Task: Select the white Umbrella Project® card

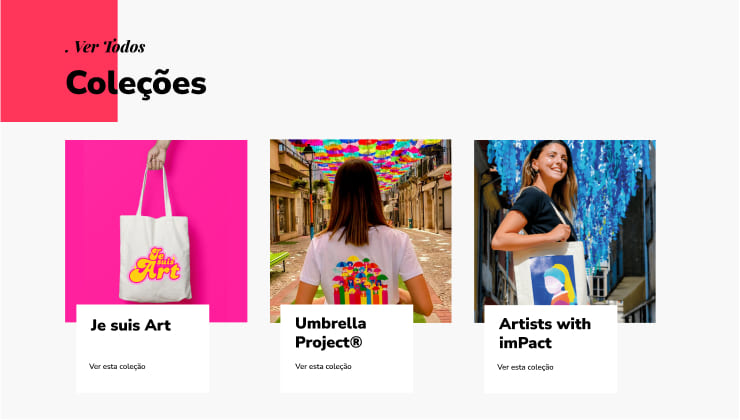Action: (x=347, y=349)
